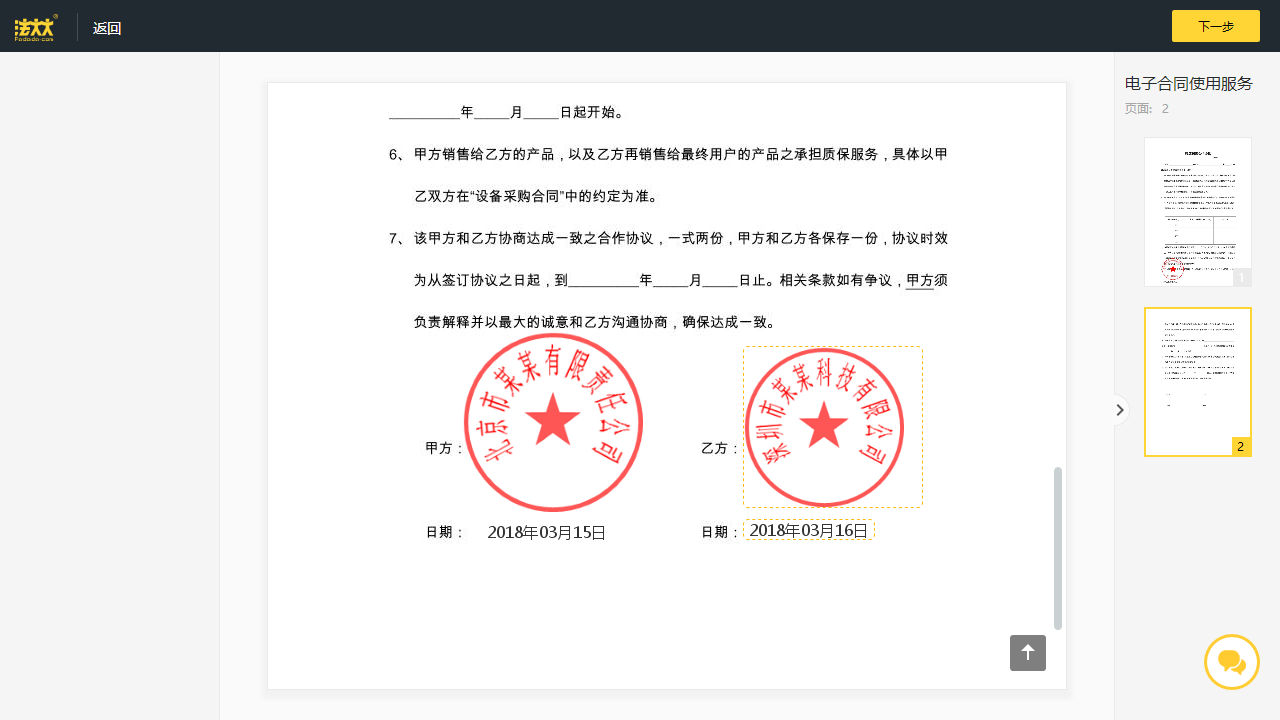
Task: Click the 返回 back item in top bar
Action: (107, 27)
